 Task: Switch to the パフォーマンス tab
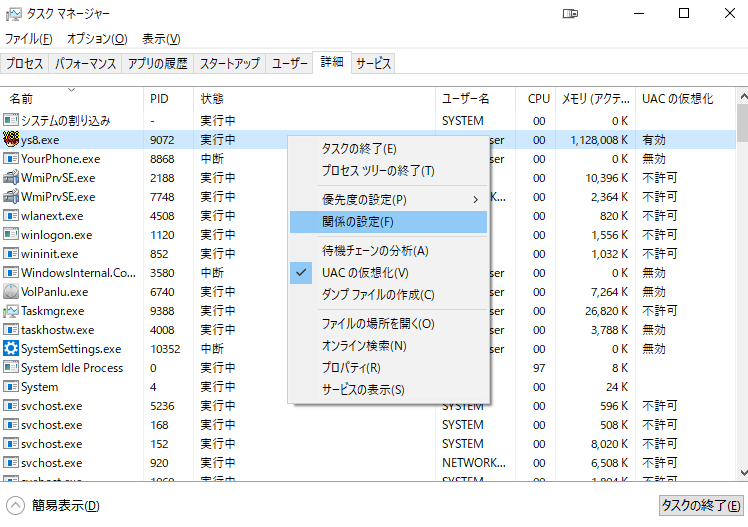point(85,63)
